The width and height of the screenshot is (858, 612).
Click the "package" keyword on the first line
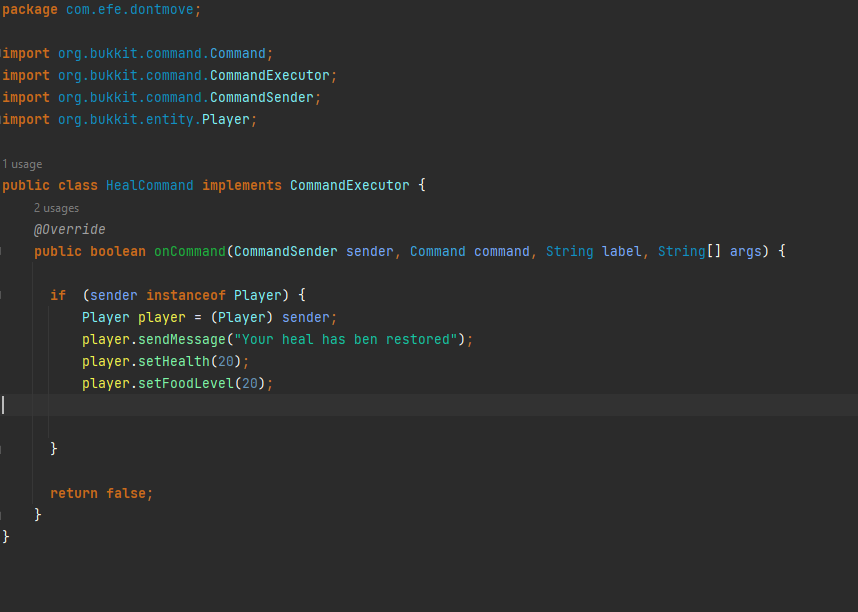30,10
